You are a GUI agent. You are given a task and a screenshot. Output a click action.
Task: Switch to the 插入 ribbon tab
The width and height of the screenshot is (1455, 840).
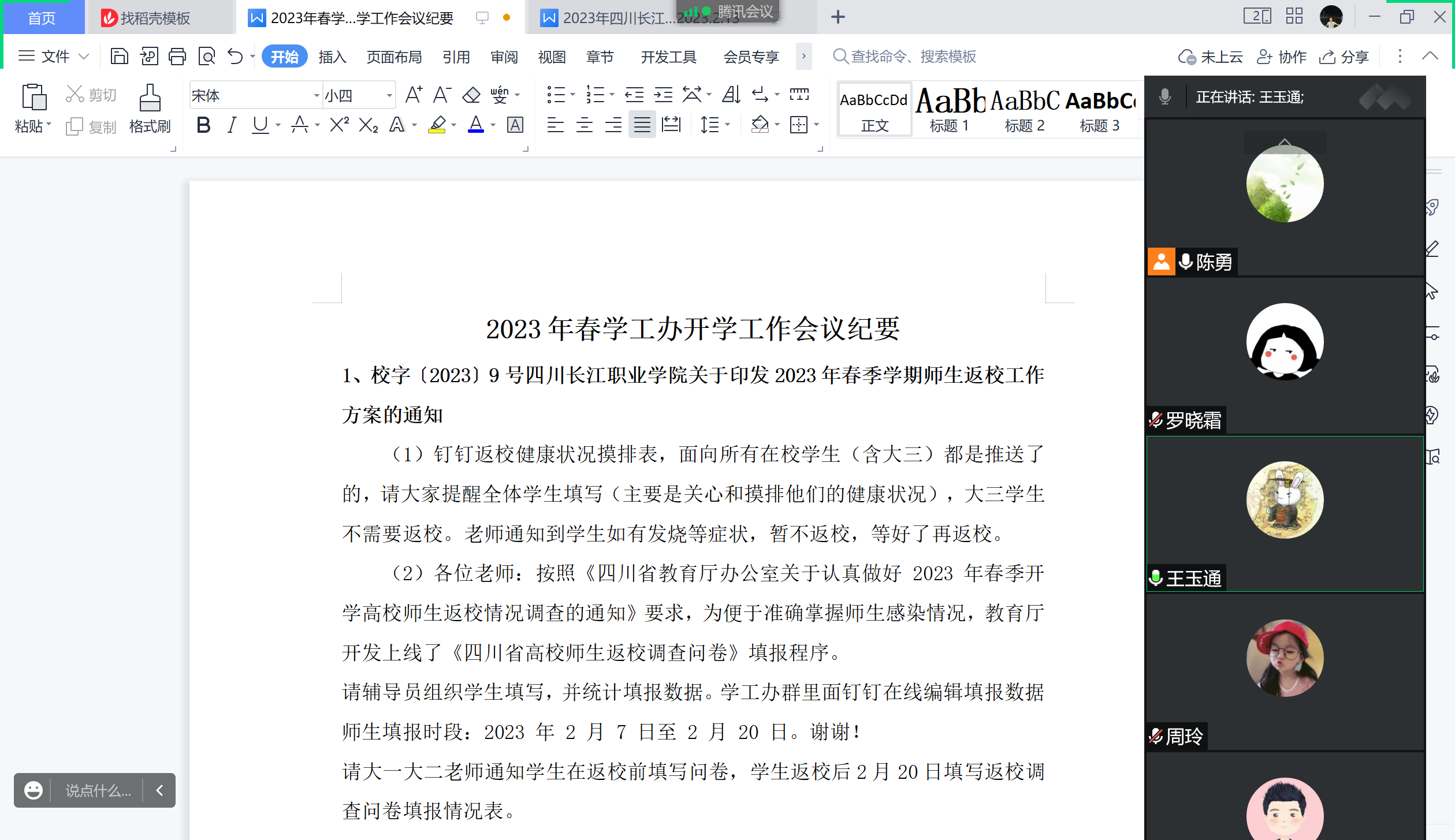pos(332,57)
